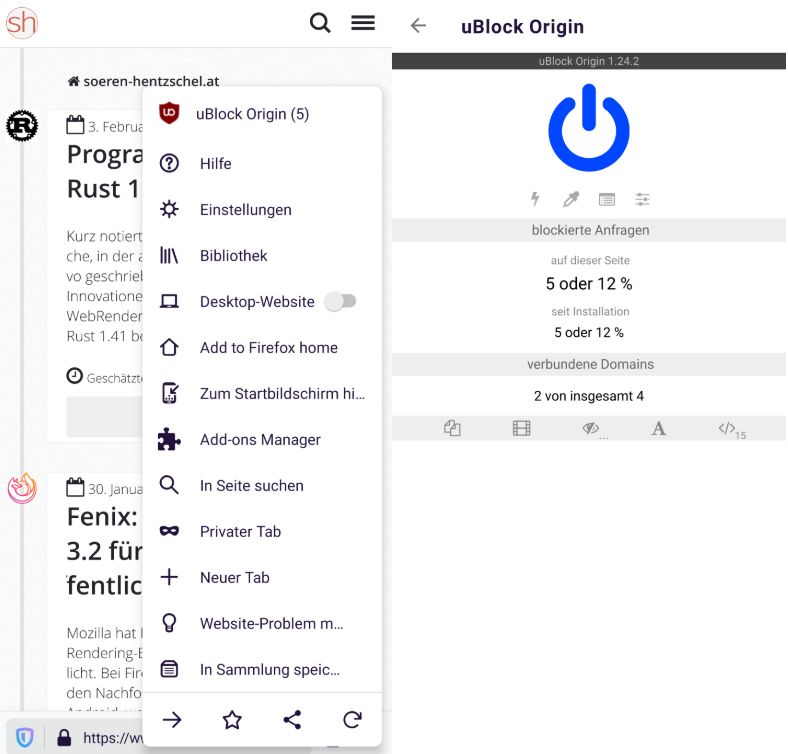
Task: Open the website search magnifier icon
Action: click(x=320, y=23)
